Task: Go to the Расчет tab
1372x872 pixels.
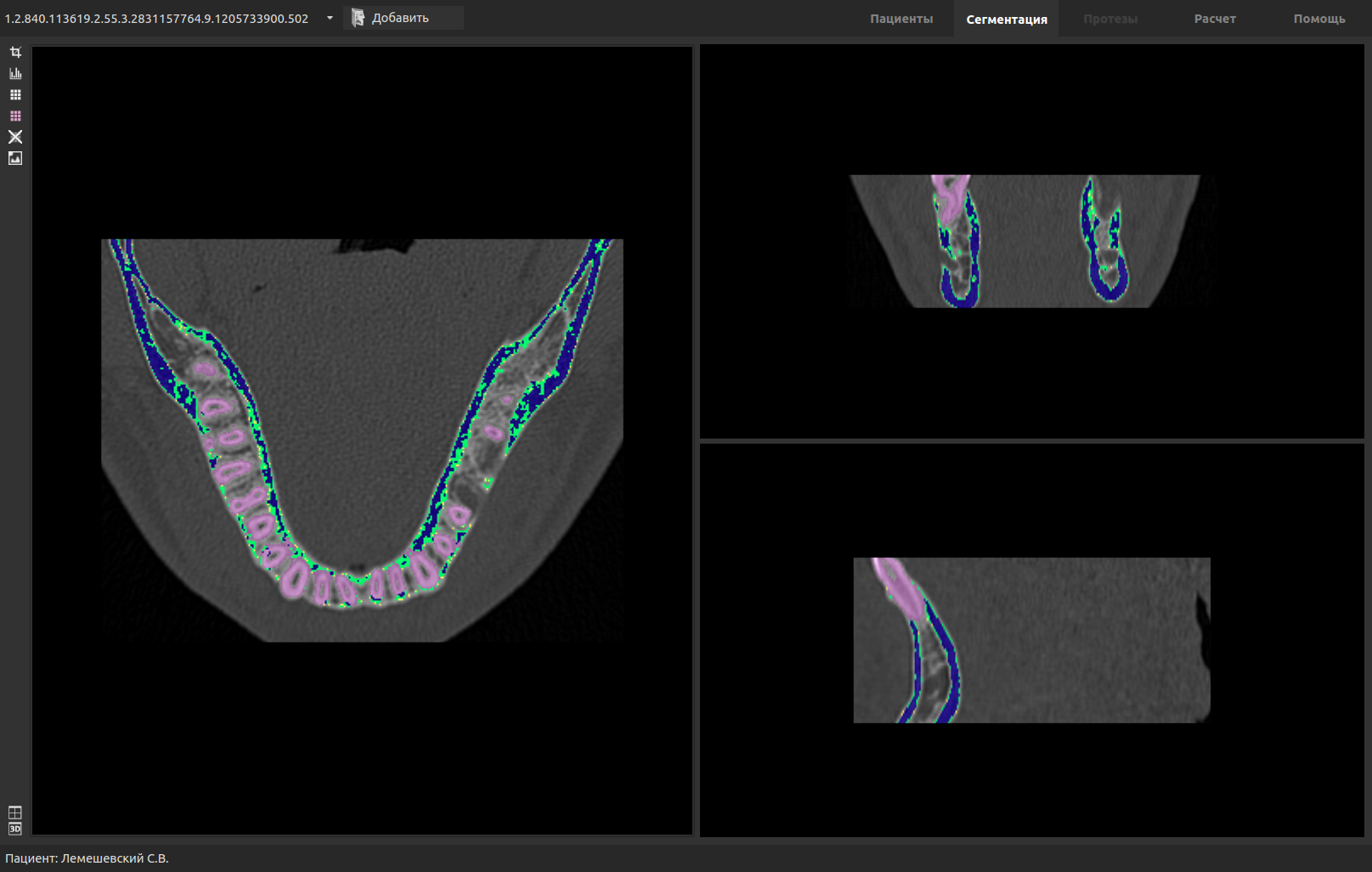Action: 1214,19
